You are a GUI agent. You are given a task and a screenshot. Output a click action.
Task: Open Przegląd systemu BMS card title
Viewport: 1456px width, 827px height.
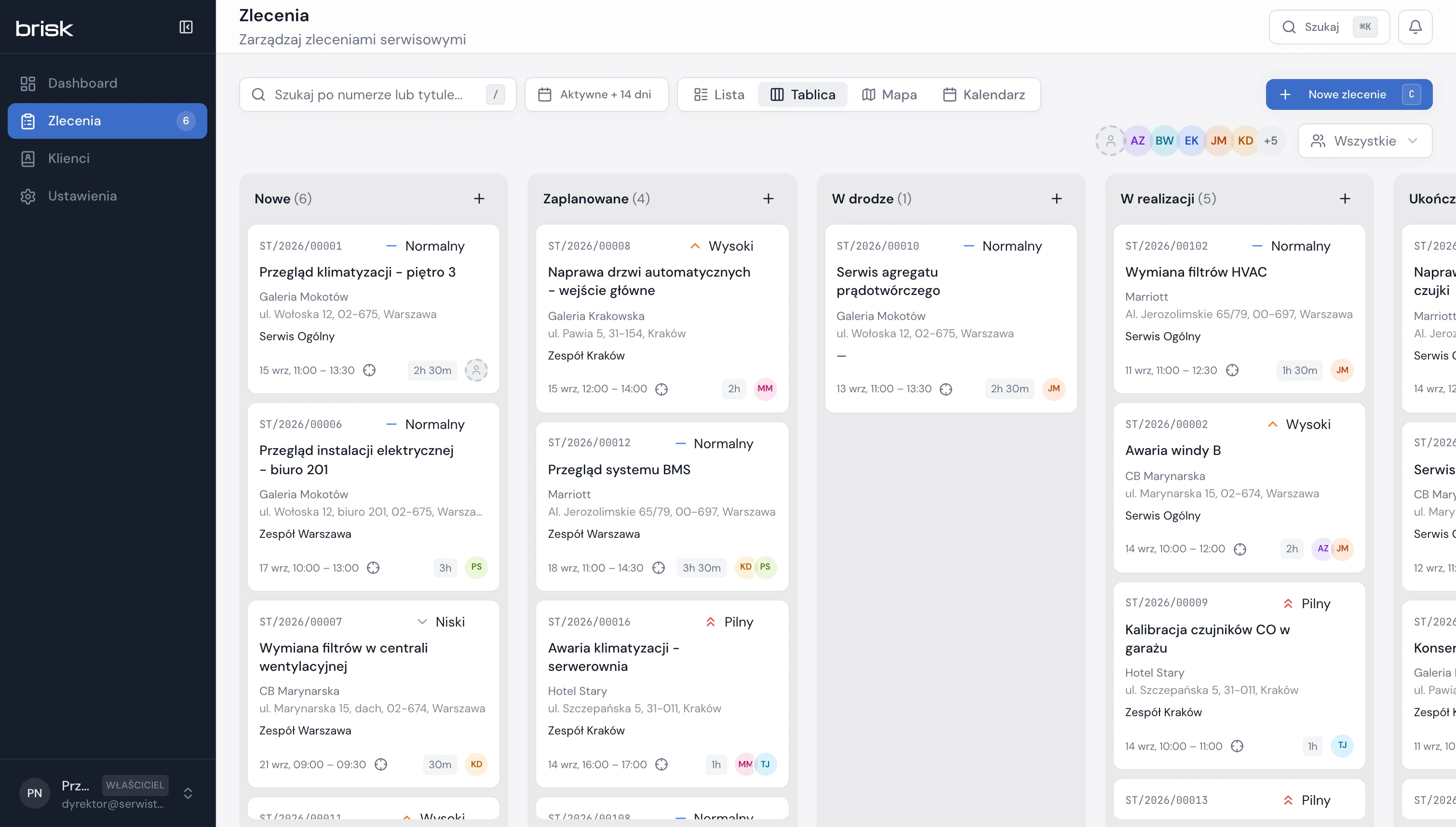click(x=619, y=469)
